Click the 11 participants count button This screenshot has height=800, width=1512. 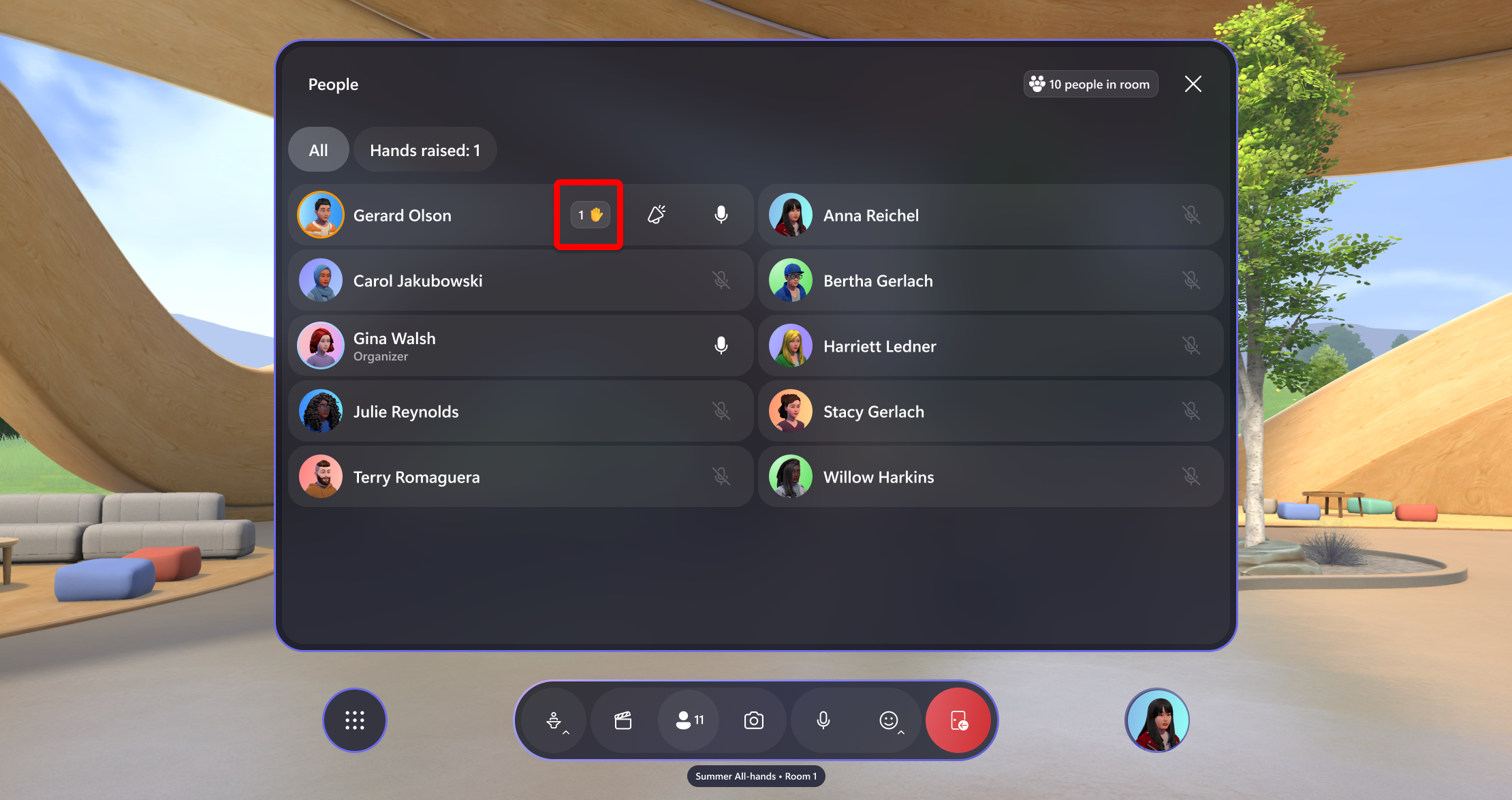(x=690, y=720)
